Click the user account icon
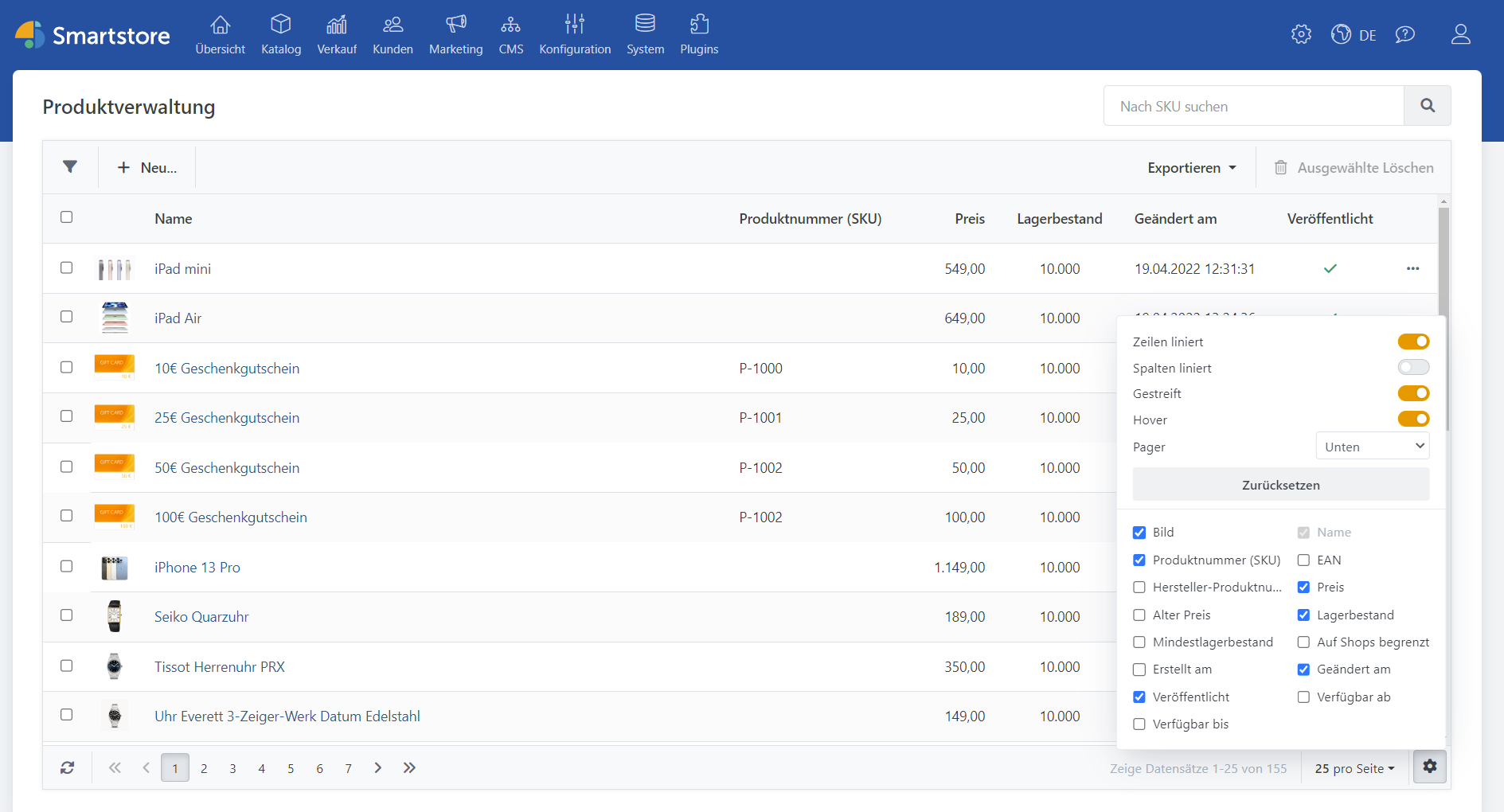The width and height of the screenshot is (1504, 812). [x=1460, y=34]
